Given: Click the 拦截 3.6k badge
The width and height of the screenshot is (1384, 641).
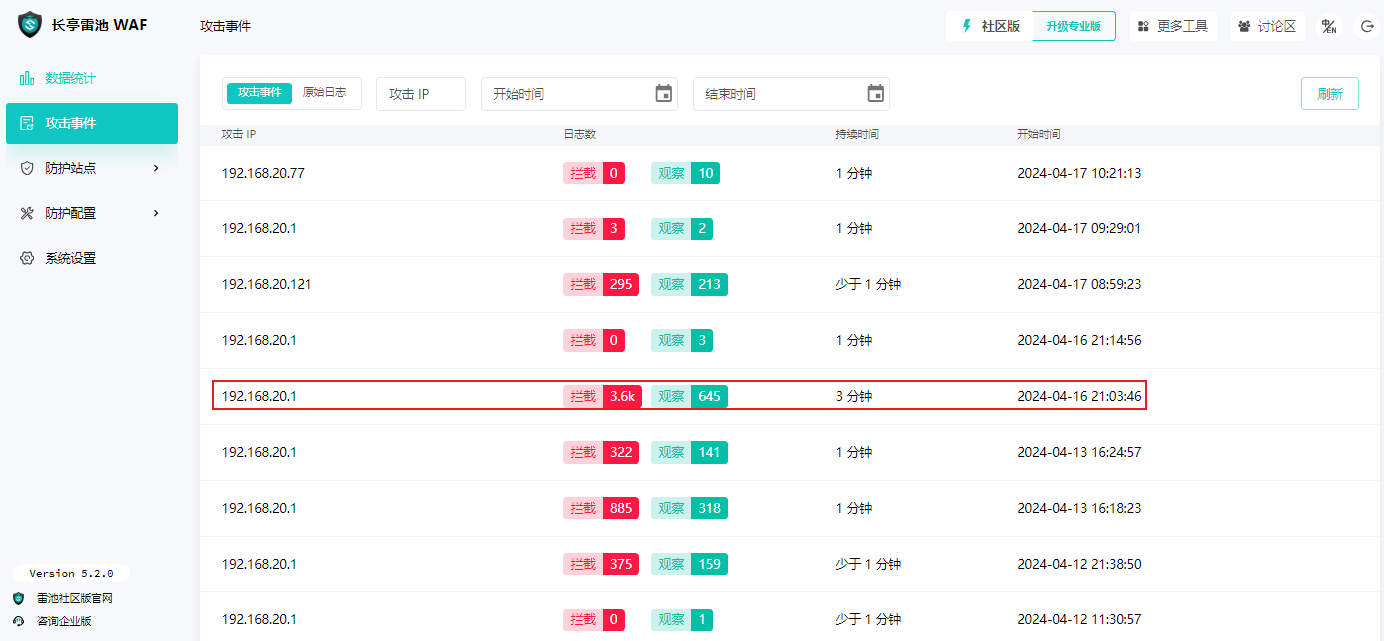Looking at the screenshot, I should pos(601,396).
